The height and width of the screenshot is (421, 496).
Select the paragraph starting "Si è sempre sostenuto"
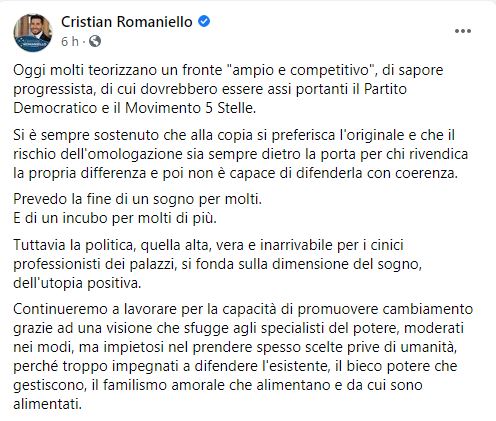[241, 154]
